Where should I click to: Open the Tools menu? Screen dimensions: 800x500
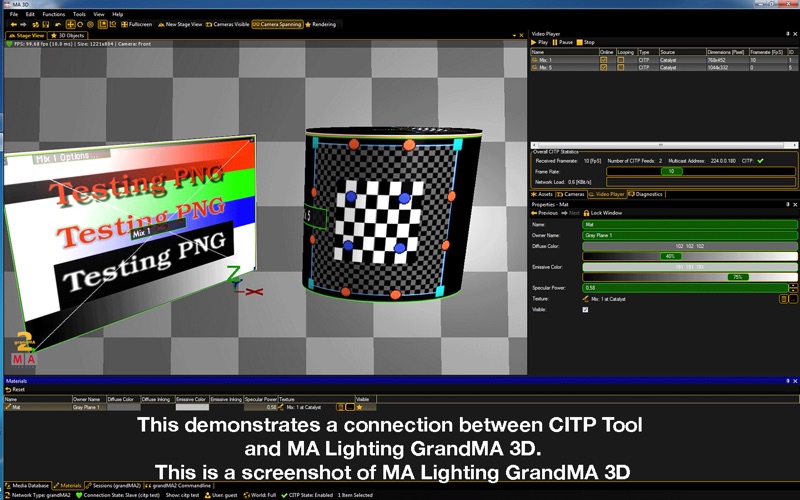pos(79,14)
